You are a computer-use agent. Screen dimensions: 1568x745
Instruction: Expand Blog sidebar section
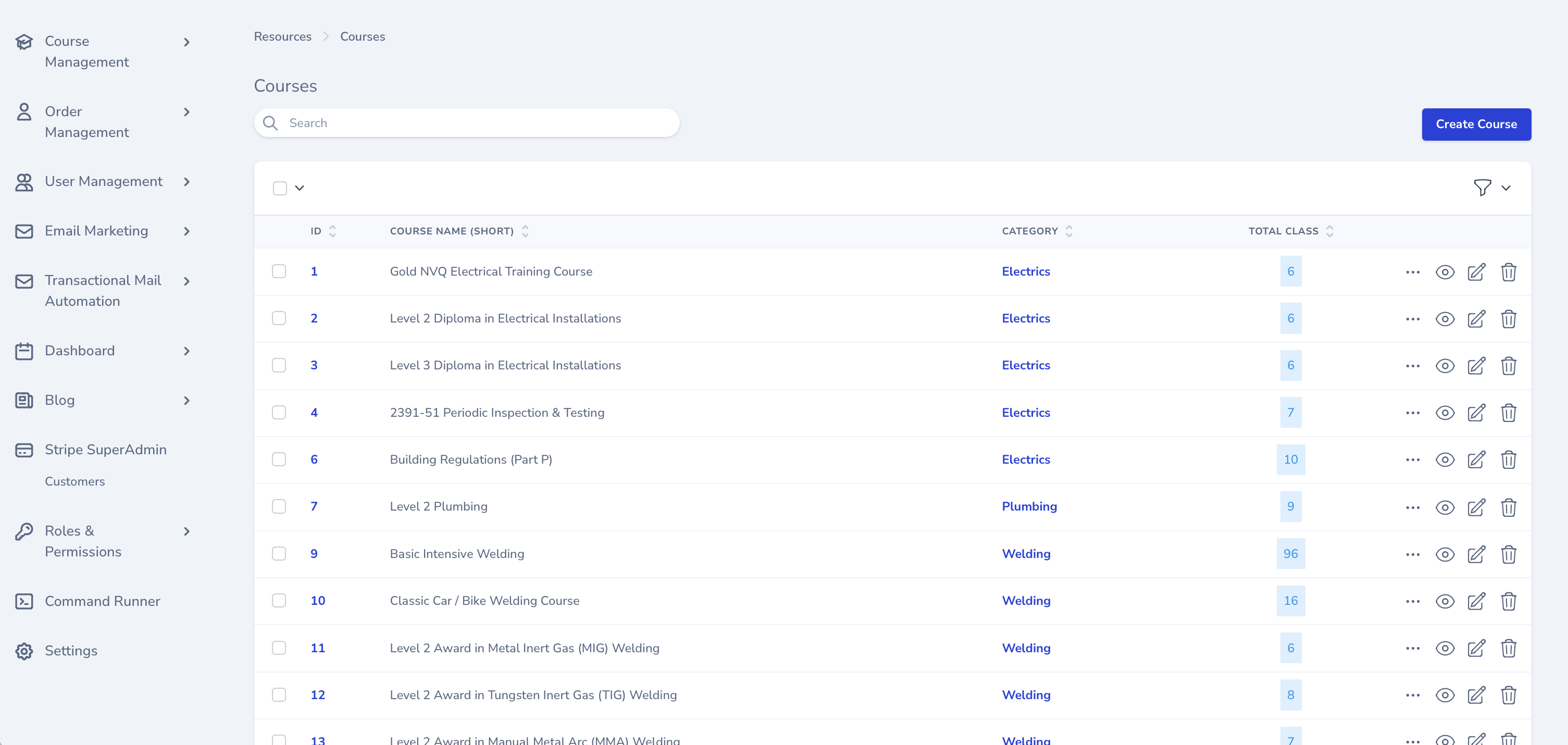187,401
